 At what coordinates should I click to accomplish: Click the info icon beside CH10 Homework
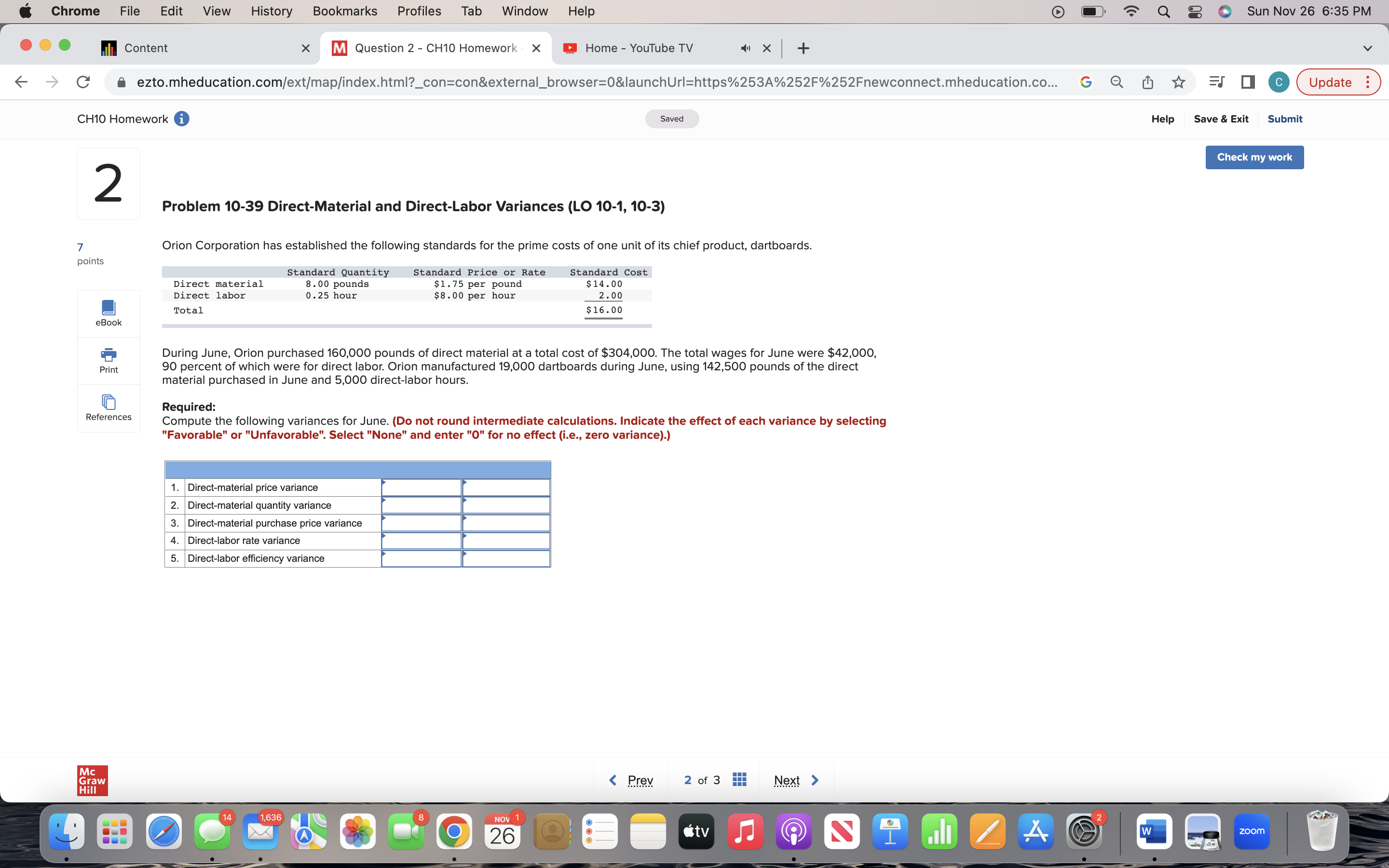coord(182,119)
